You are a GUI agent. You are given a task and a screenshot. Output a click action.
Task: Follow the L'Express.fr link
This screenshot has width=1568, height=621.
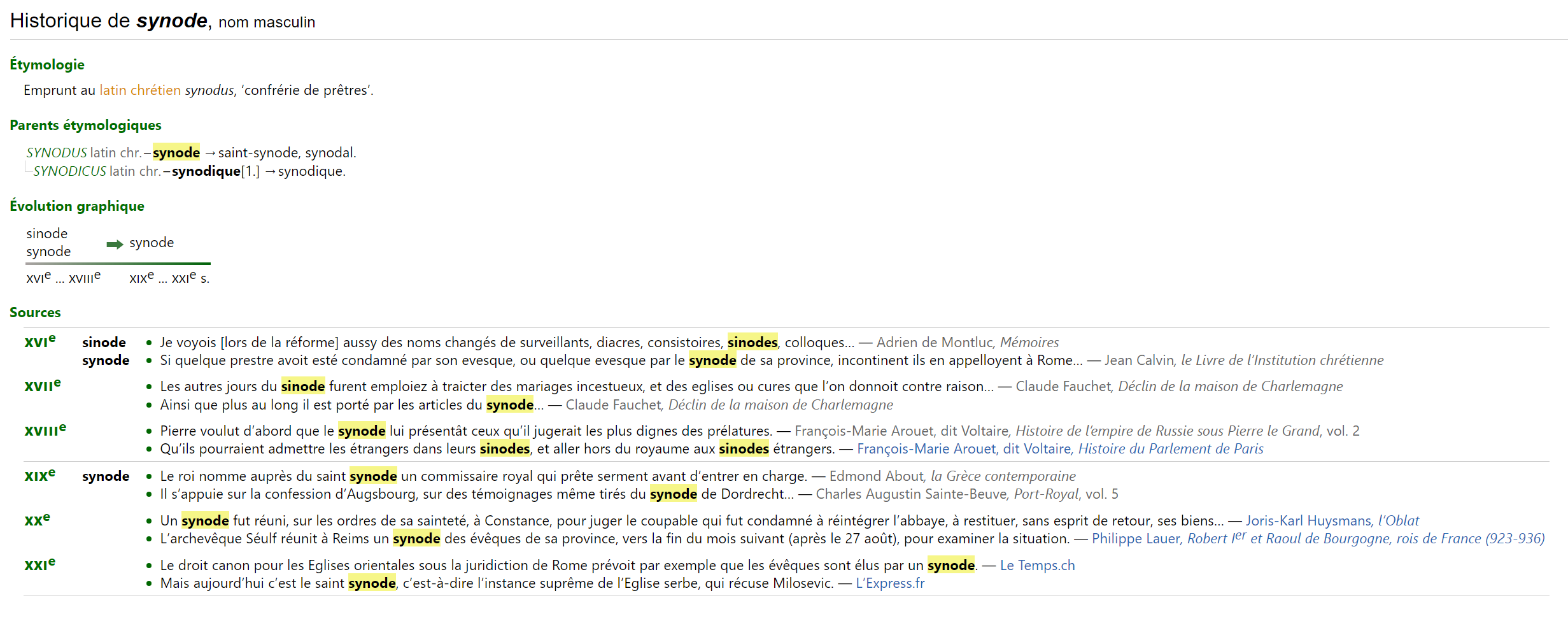[890, 583]
